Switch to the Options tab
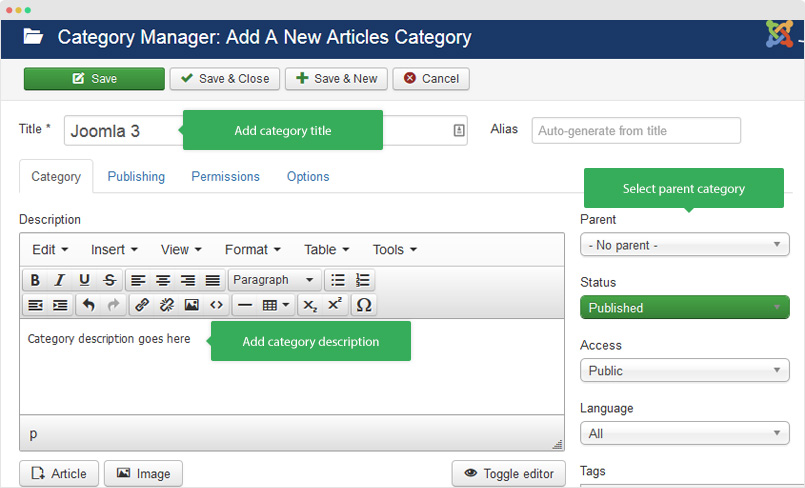 click(x=308, y=177)
